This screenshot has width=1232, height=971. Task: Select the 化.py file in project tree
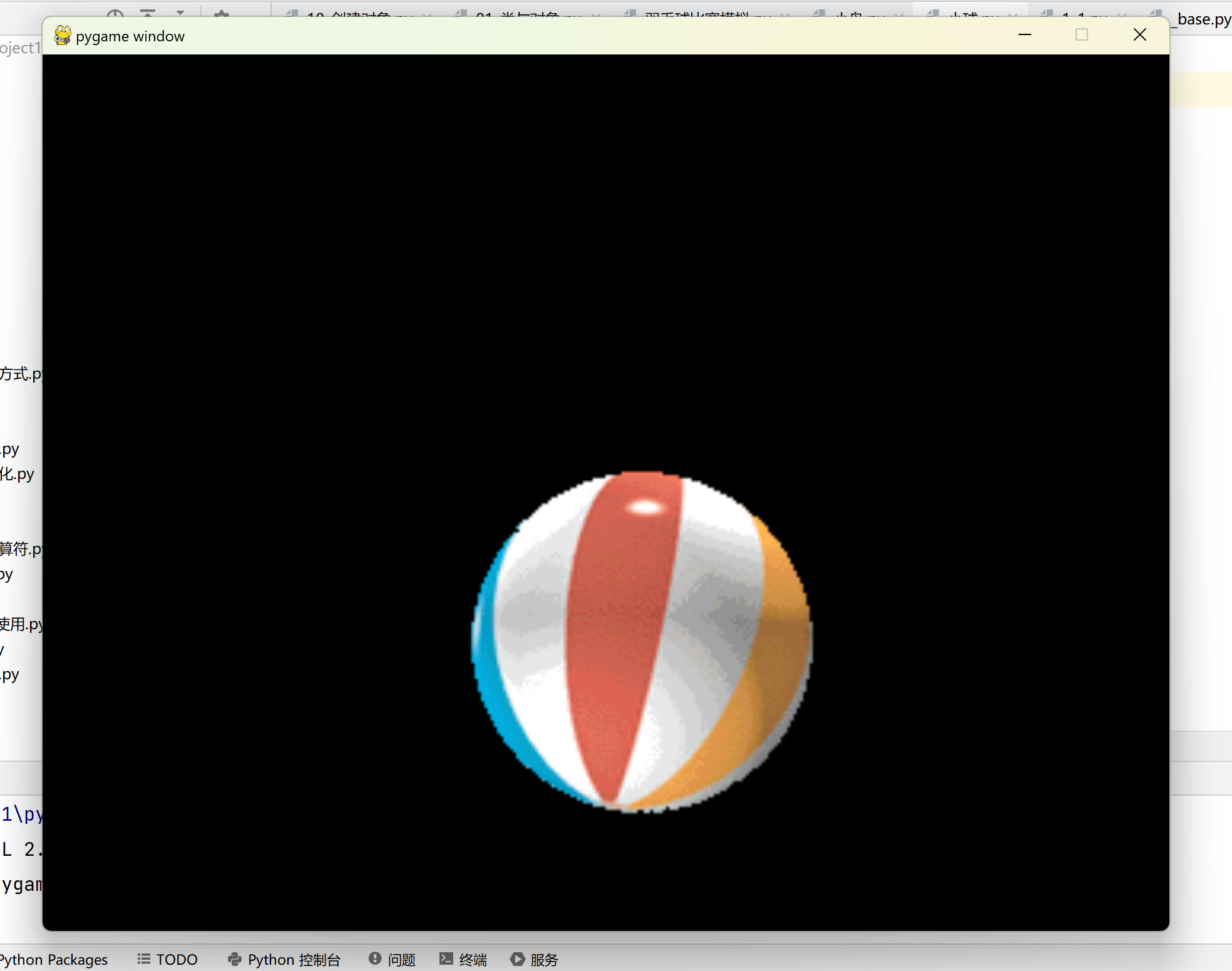pos(18,474)
